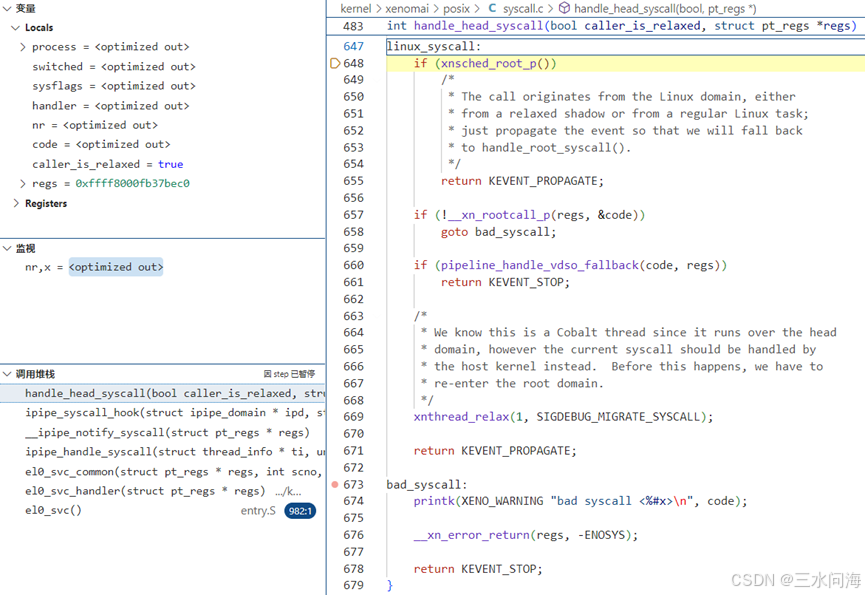Click sticky scroll header line 483

pos(596,26)
